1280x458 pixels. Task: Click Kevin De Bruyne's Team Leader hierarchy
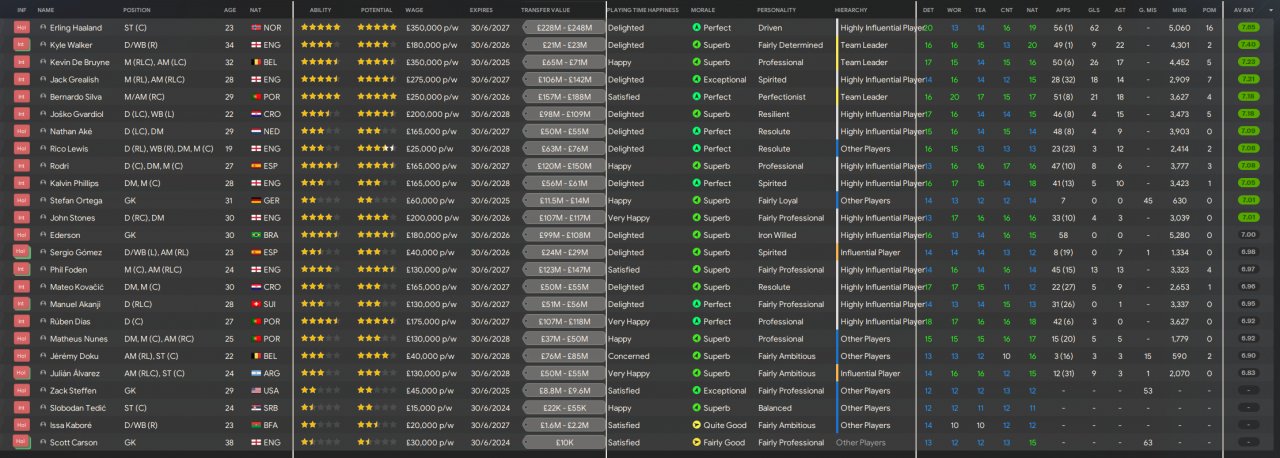coord(864,62)
